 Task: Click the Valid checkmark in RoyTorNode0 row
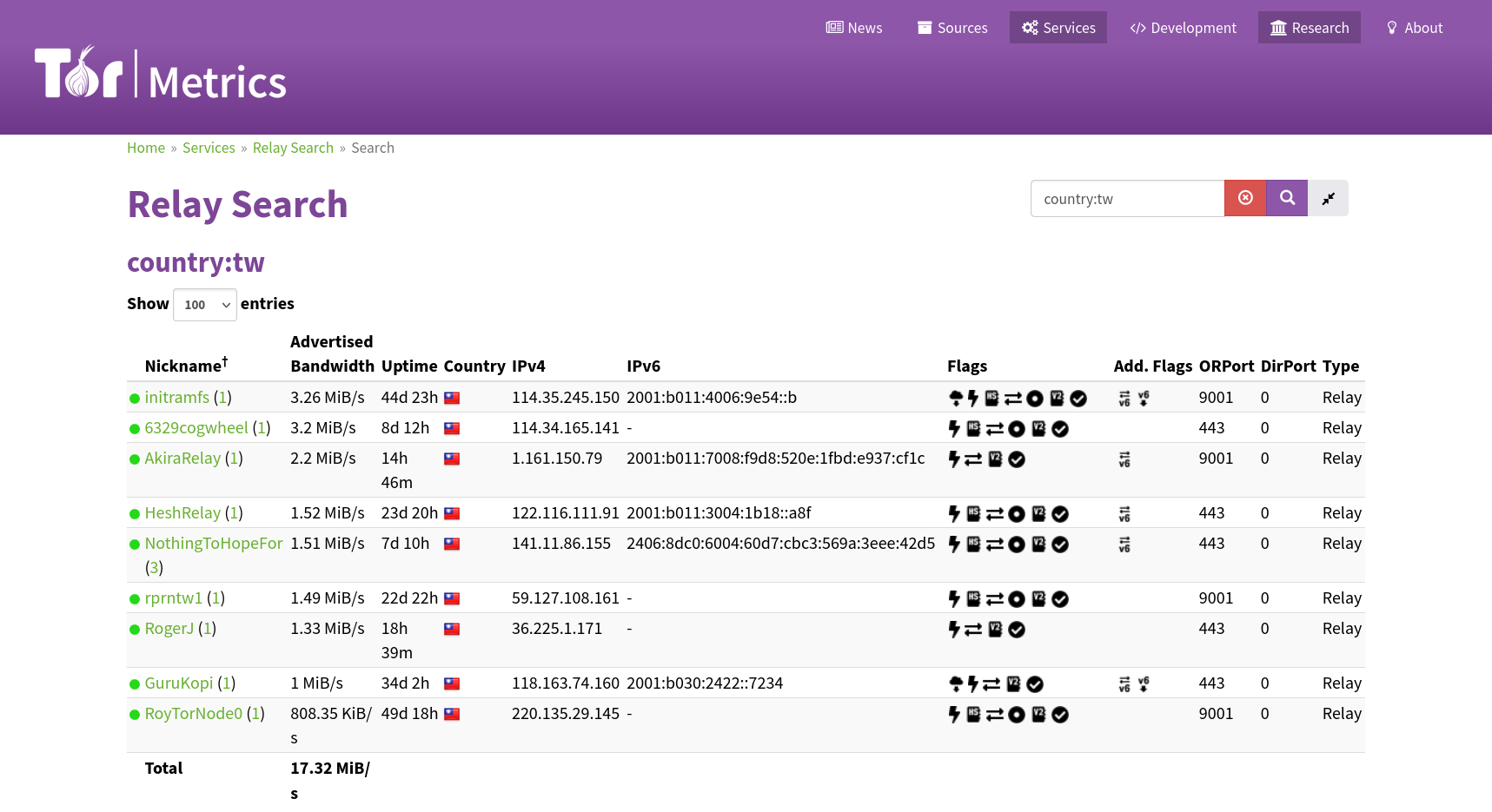[1060, 715]
